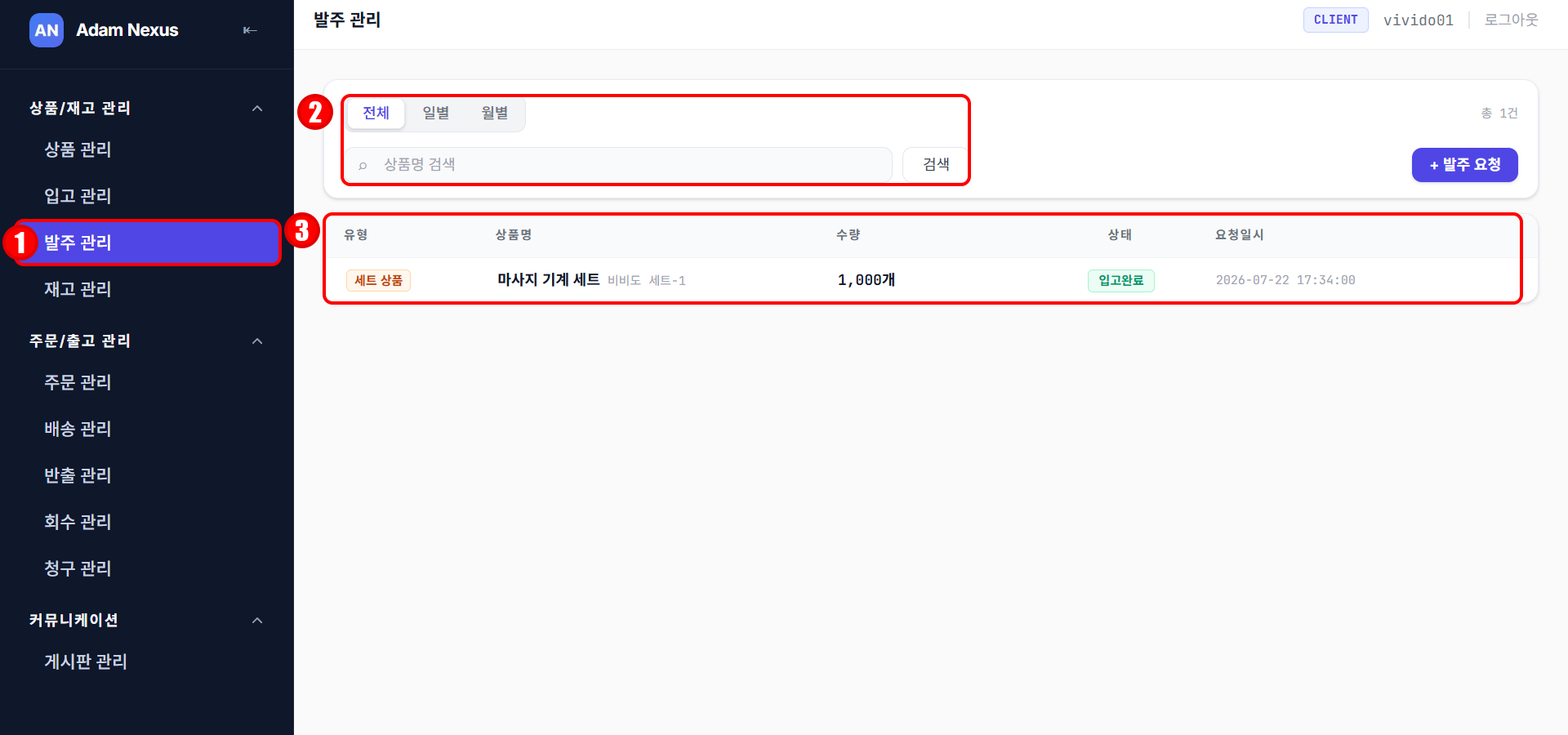Click the 세트 상품 type tag
Viewport: 1568px width, 735px height.
[378, 280]
